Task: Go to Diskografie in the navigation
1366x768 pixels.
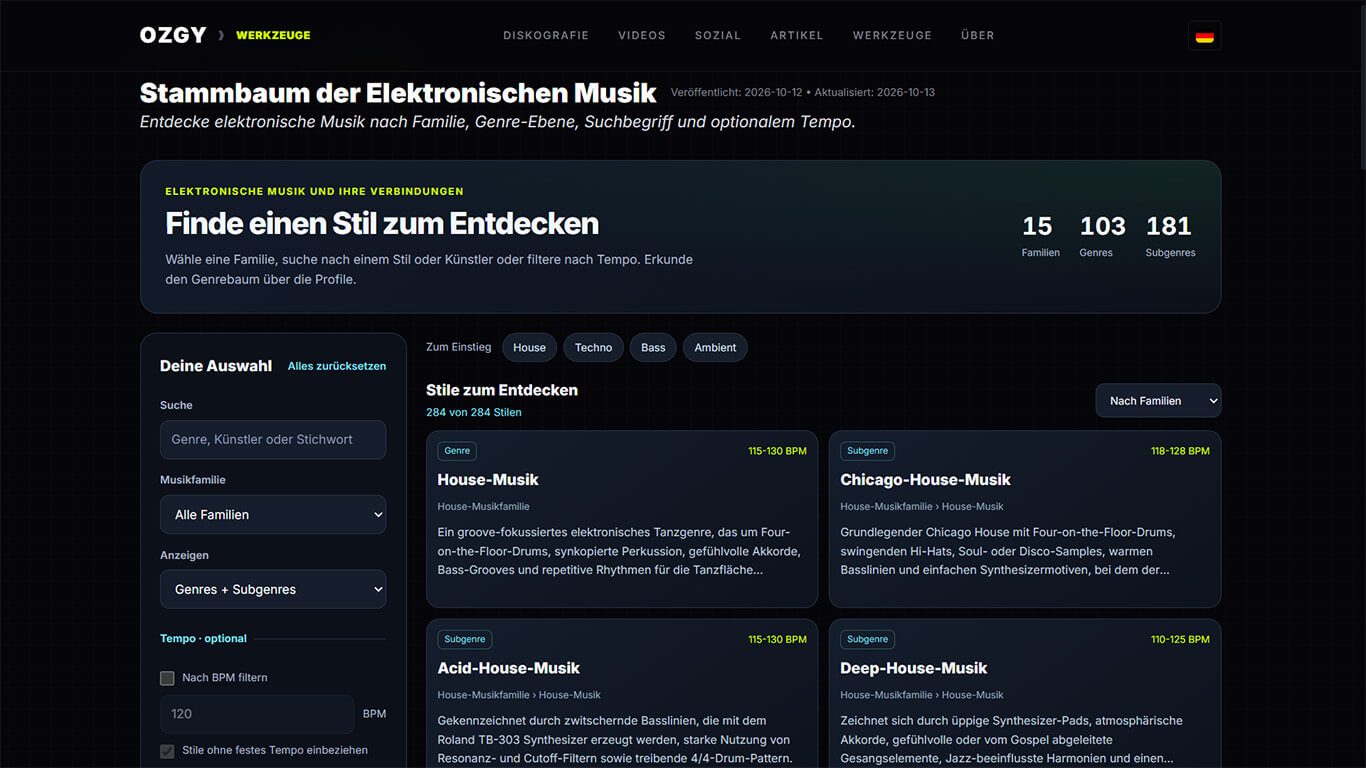Action: tap(546, 35)
